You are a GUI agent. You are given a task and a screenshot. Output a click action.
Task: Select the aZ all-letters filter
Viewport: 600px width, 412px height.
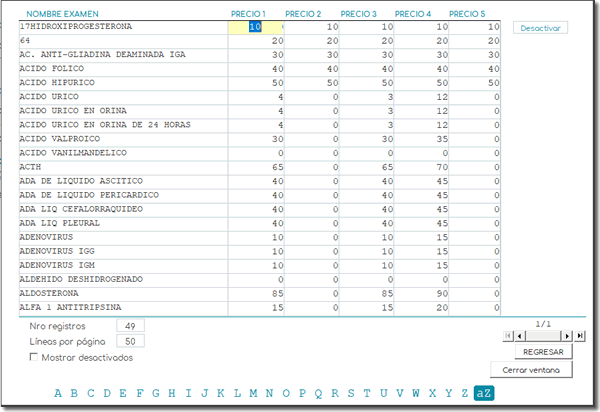484,393
